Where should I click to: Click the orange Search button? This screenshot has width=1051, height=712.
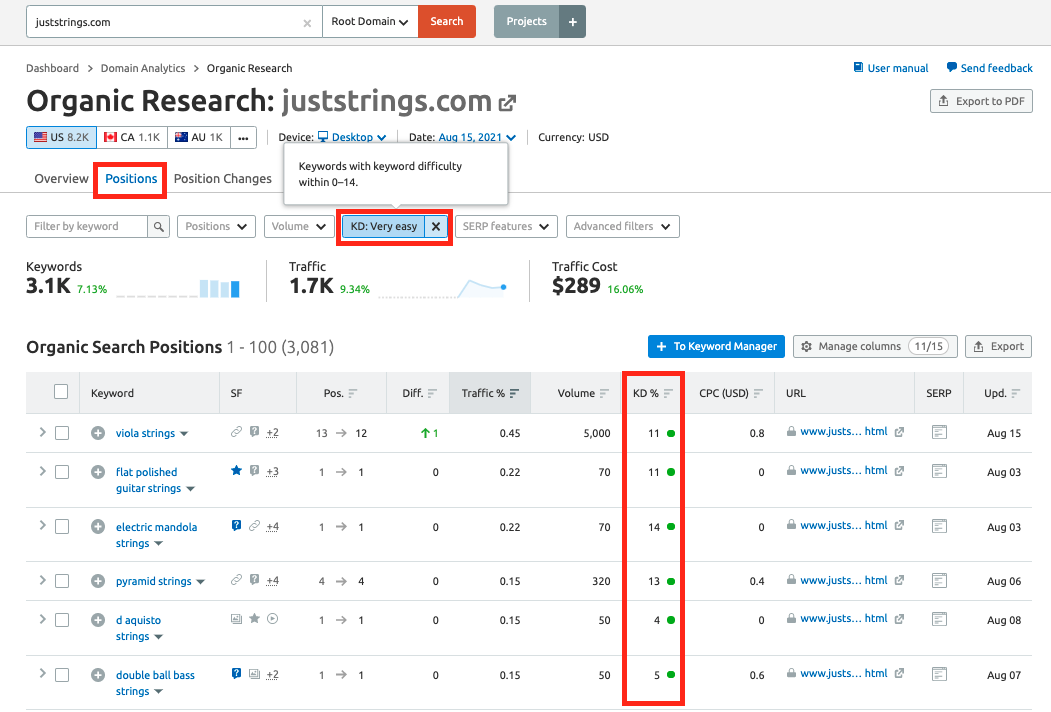(x=446, y=21)
